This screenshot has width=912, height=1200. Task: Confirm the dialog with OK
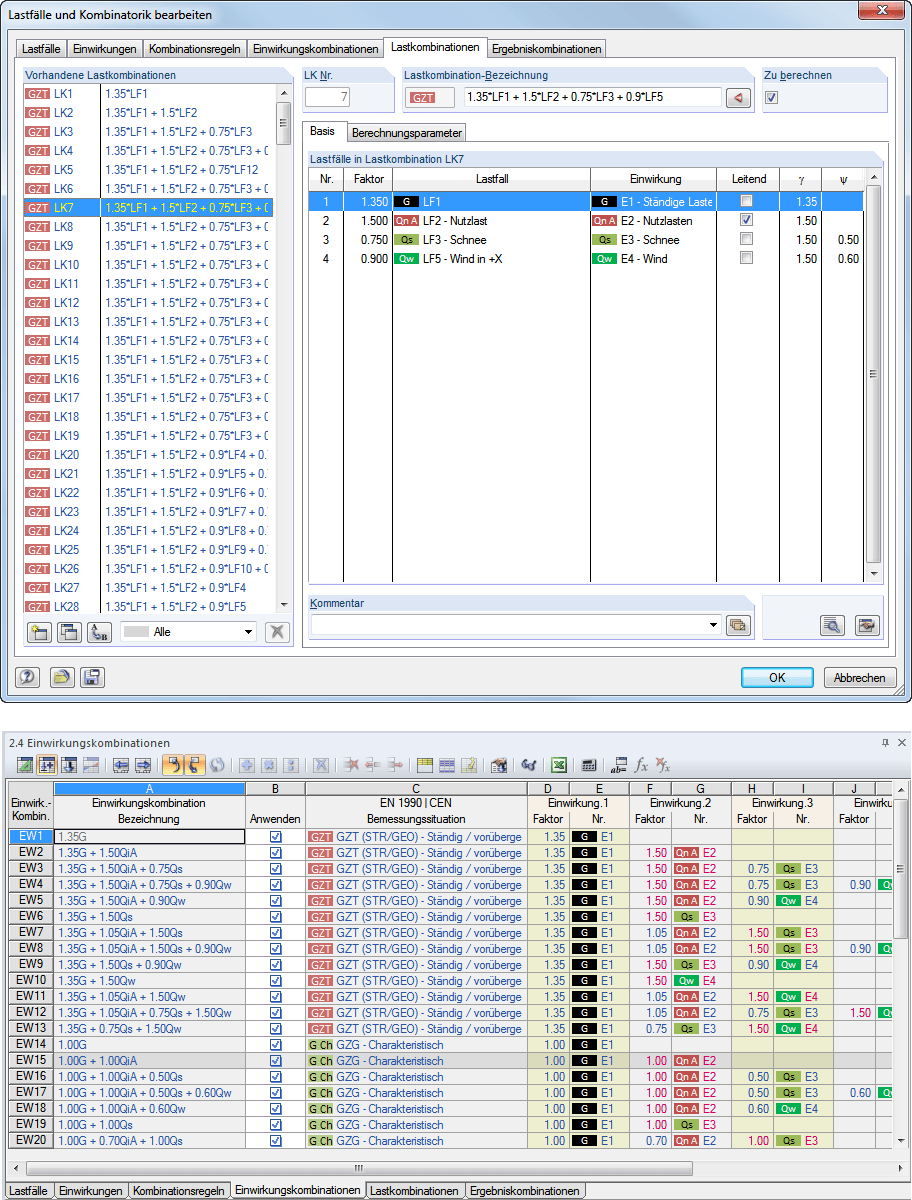[777, 677]
